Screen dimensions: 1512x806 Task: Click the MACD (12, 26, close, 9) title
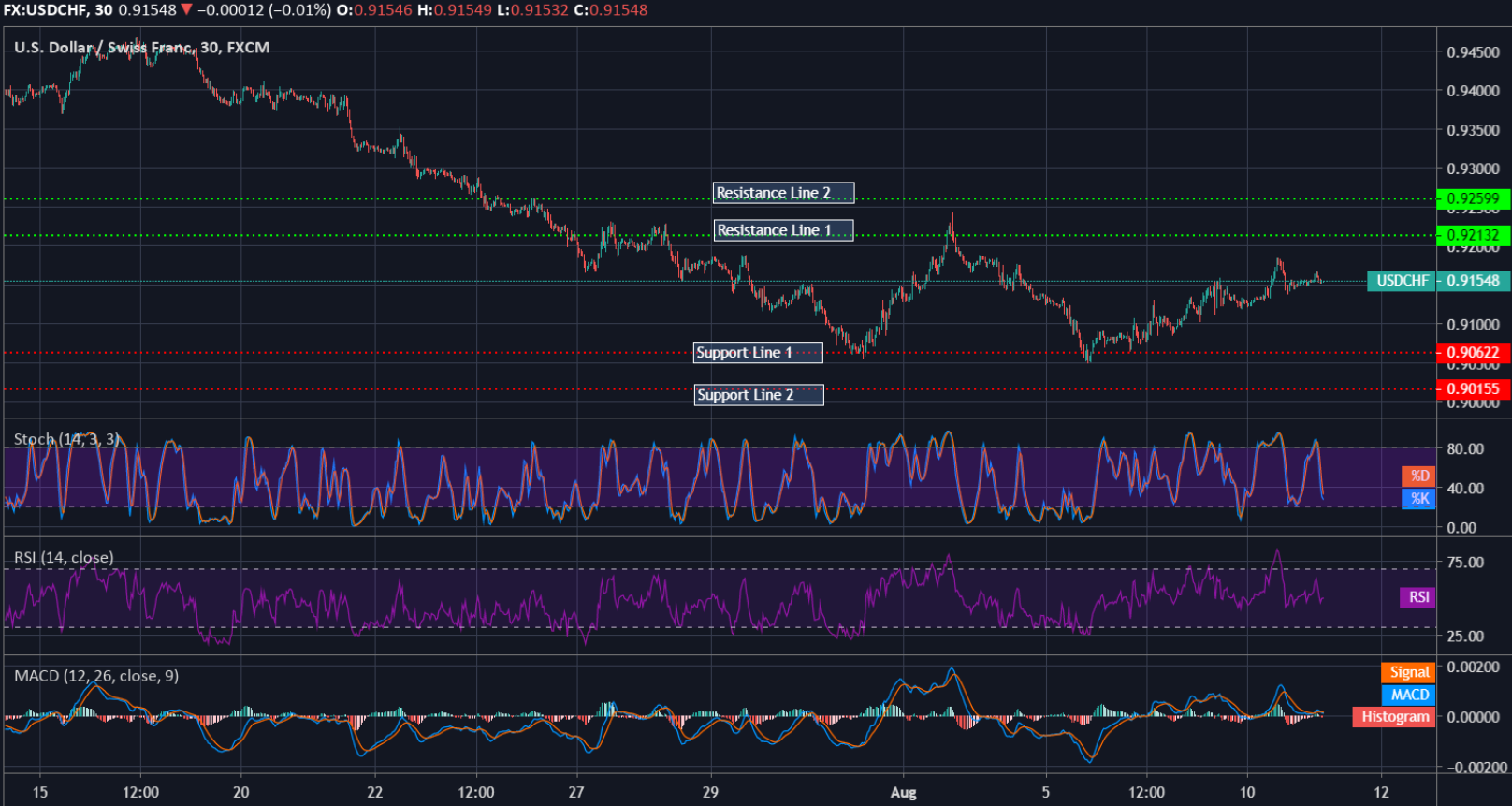click(96, 676)
